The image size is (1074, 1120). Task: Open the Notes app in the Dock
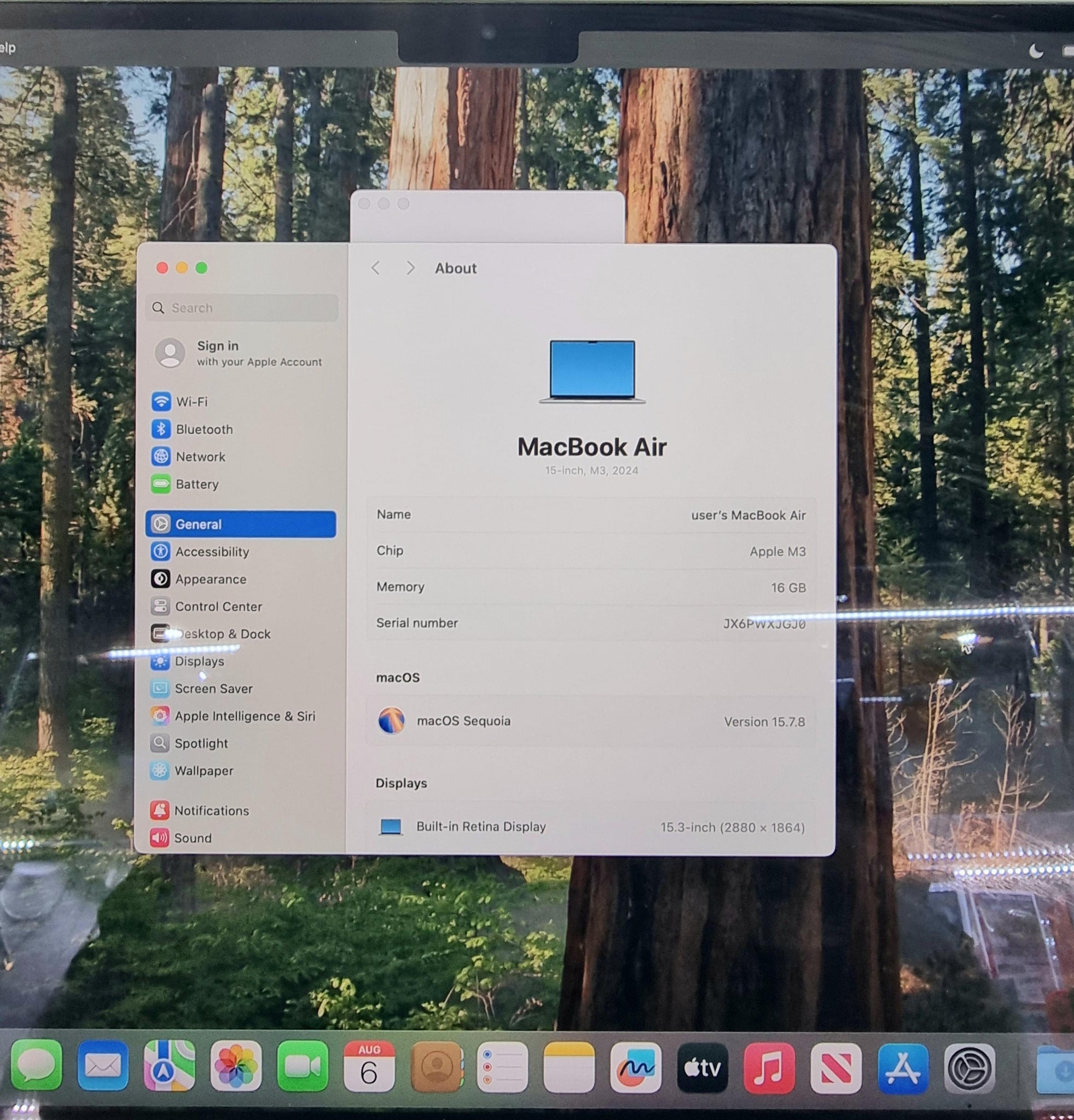click(x=570, y=1067)
